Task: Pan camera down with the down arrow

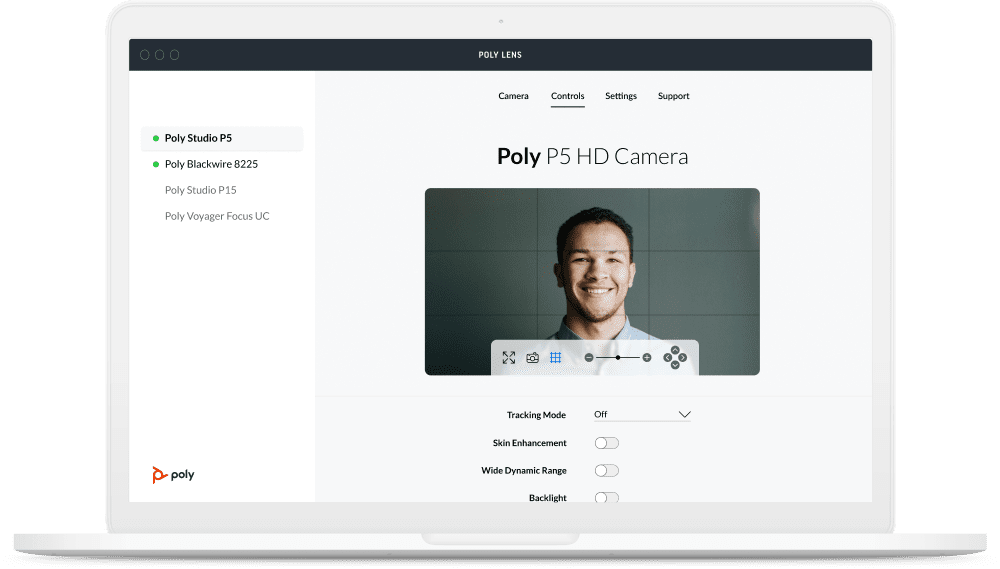Action: tap(675, 366)
